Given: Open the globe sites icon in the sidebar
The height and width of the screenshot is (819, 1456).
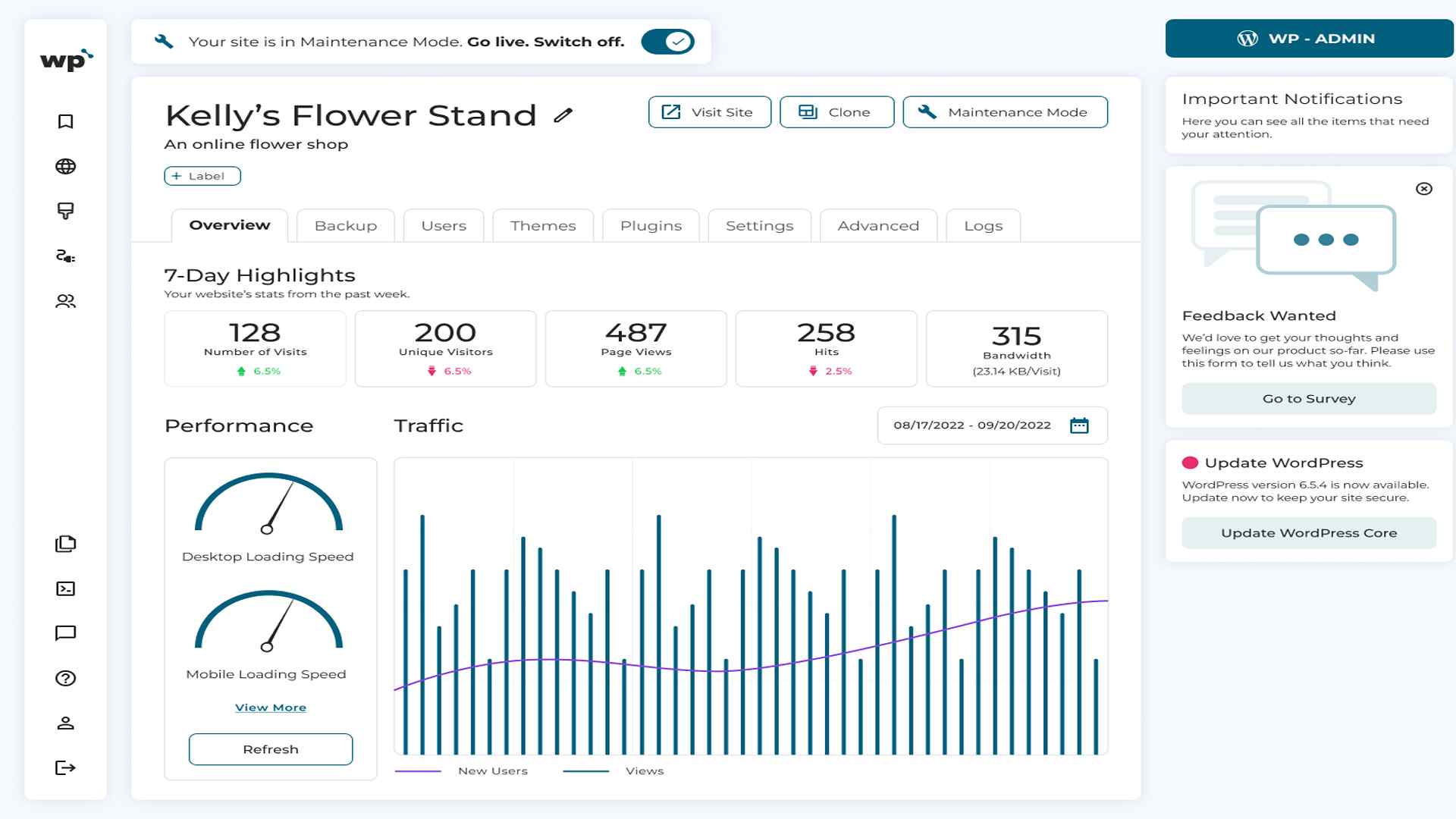Looking at the screenshot, I should coord(66,167).
